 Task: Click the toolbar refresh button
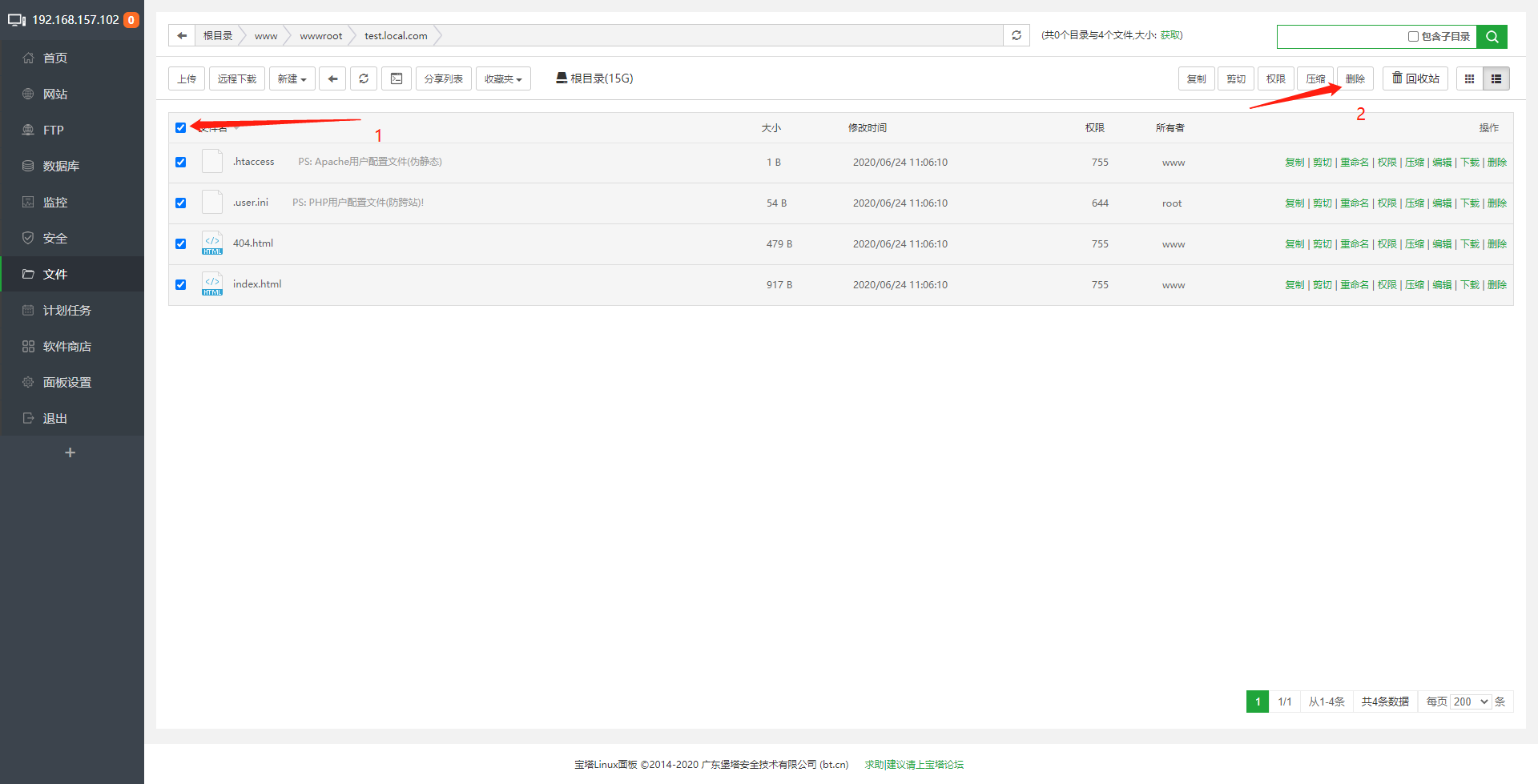click(x=364, y=78)
